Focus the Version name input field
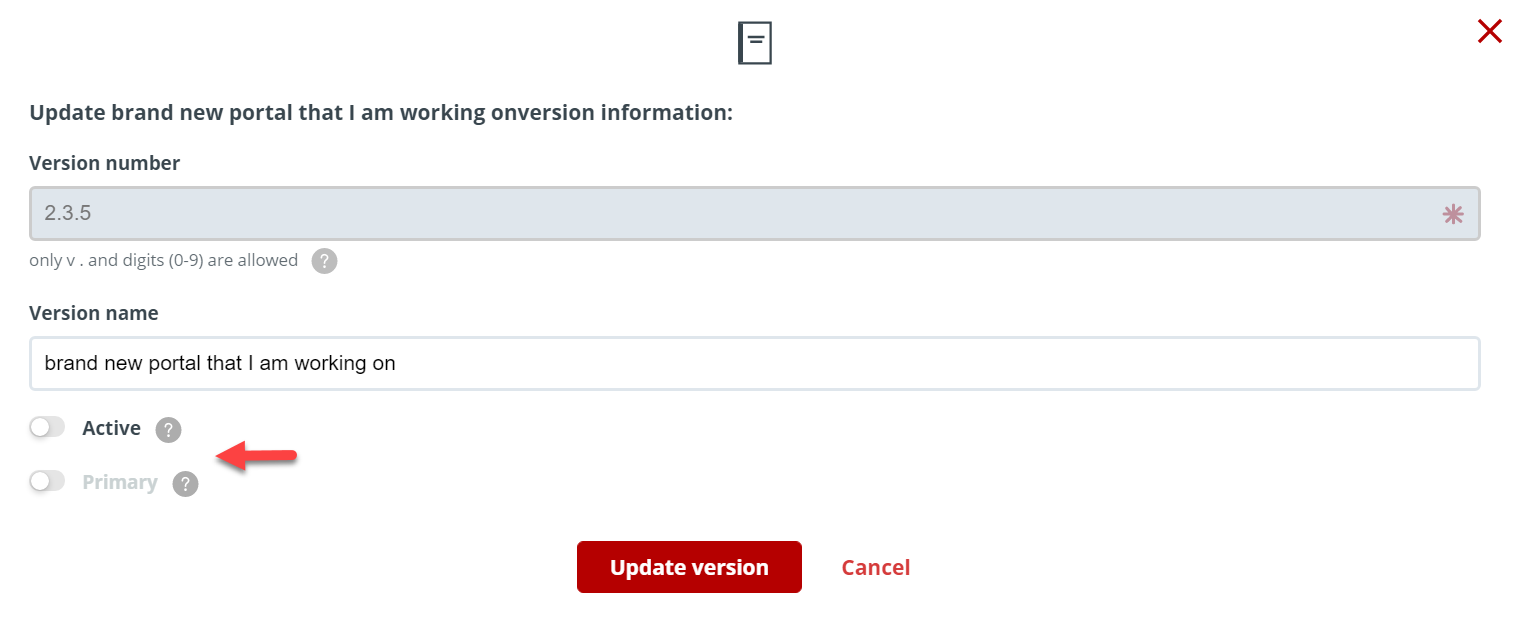Screen dimensions: 1518x622 tap(755, 363)
